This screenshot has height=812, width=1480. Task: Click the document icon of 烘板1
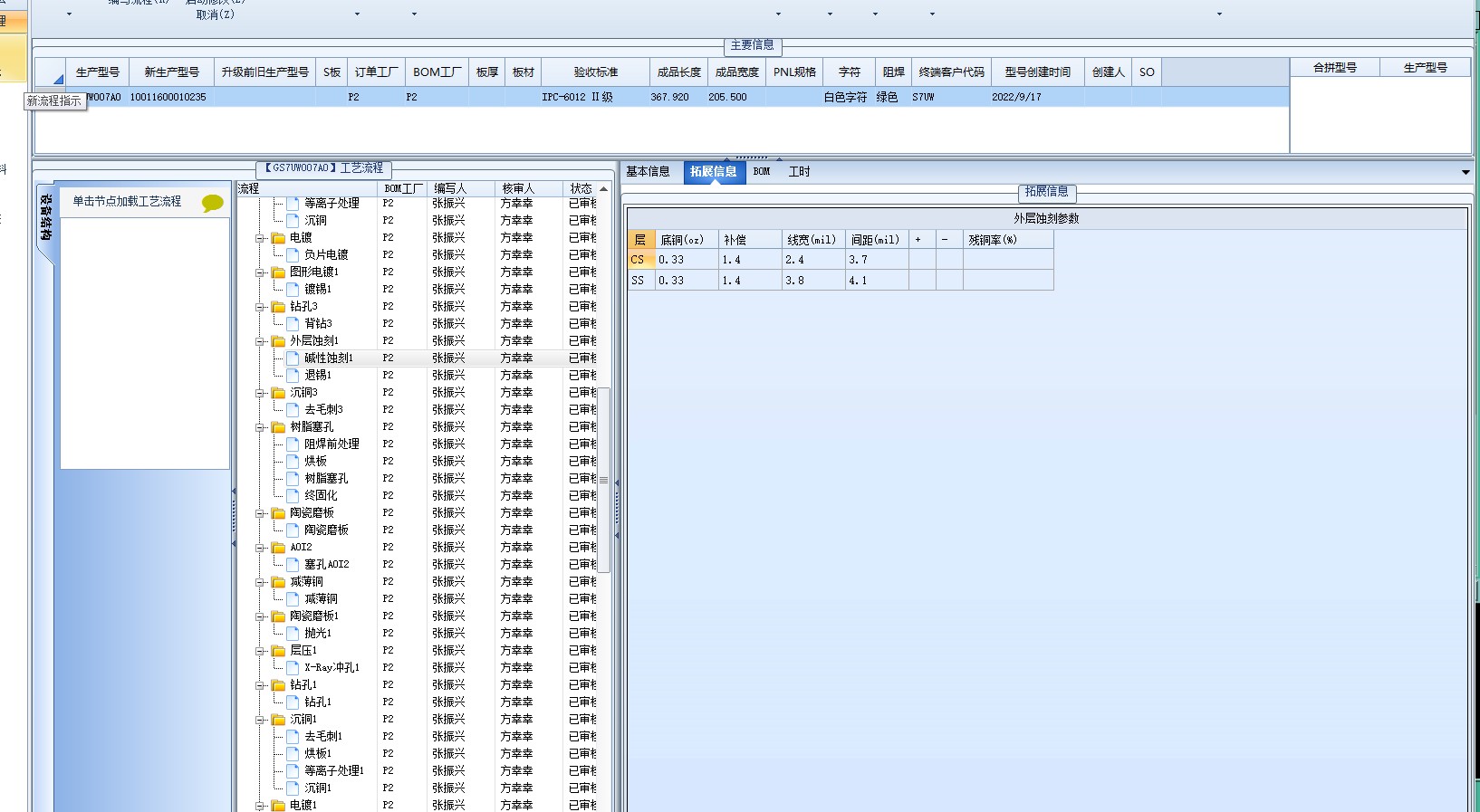[x=293, y=753]
